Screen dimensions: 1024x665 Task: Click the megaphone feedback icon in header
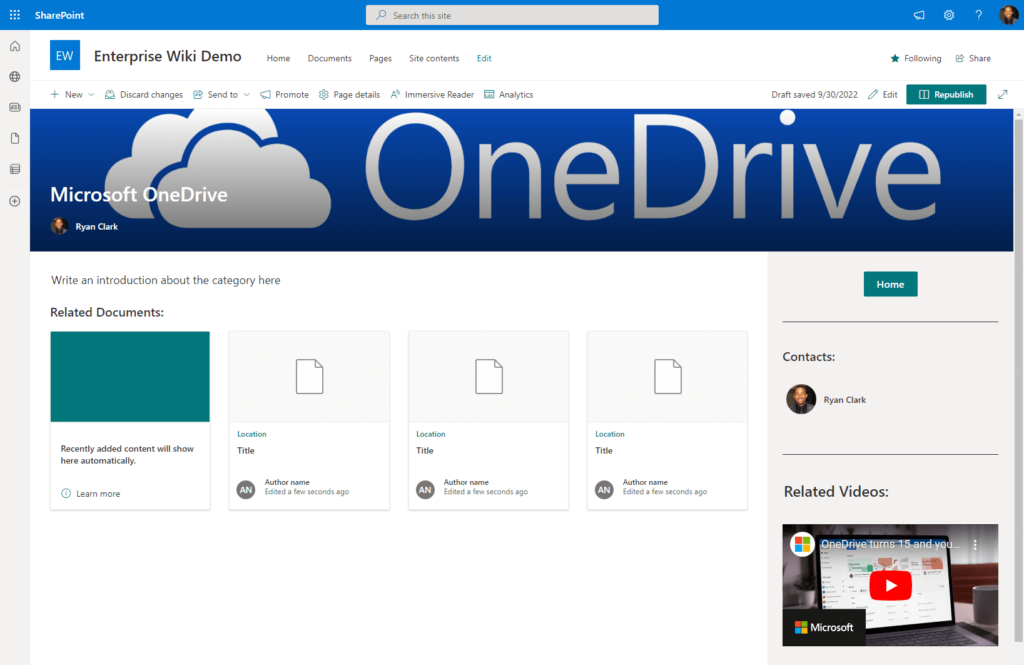click(x=919, y=15)
